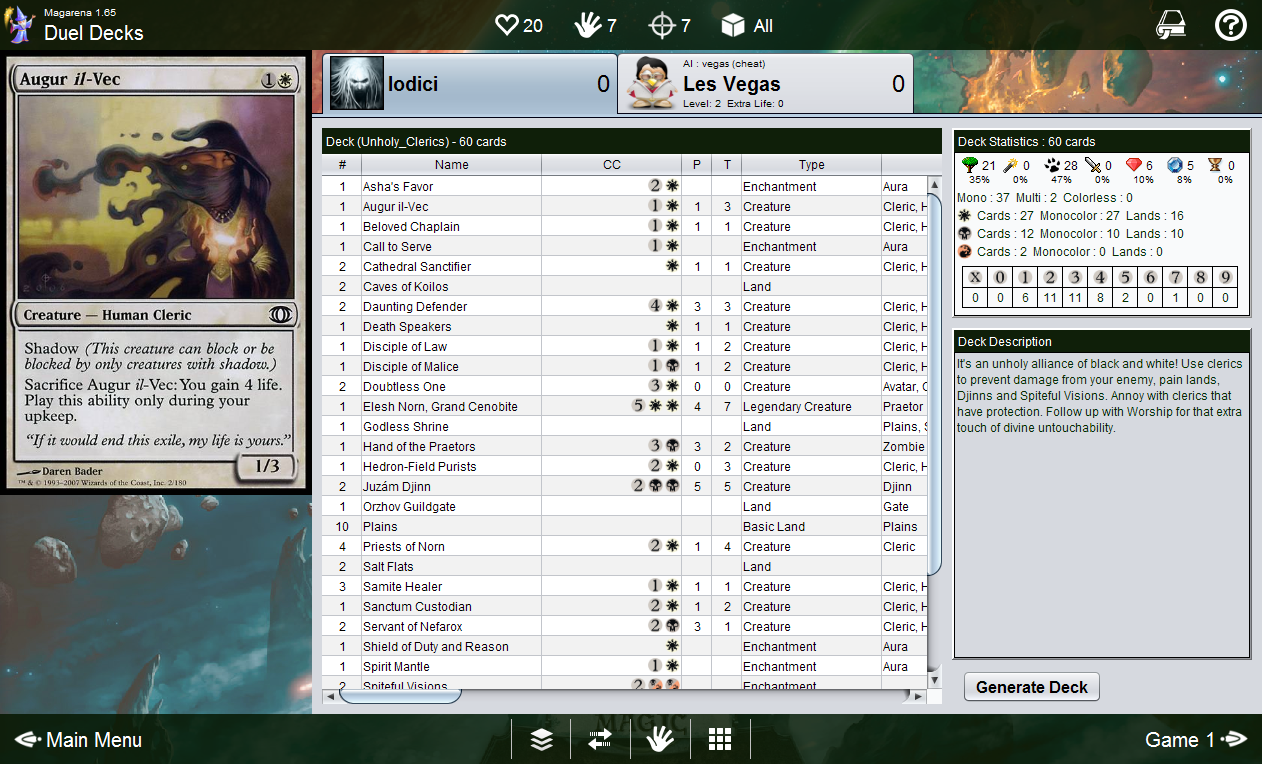Open the help question mark icon
The width and height of the screenshot is (1262, 764).
tap(1230, 25)
